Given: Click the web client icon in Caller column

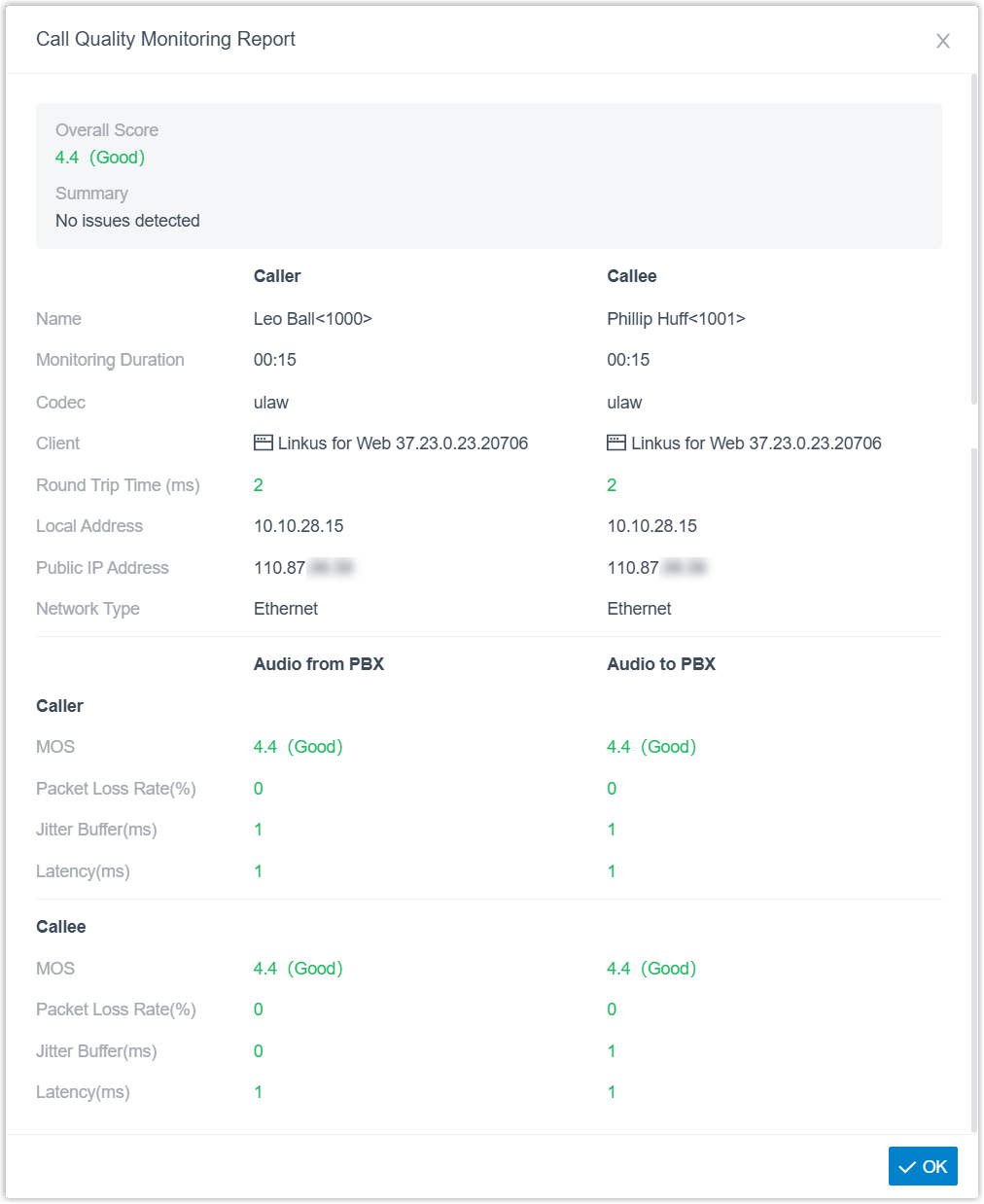Looking at the screenshot, I should click(264, 443).
